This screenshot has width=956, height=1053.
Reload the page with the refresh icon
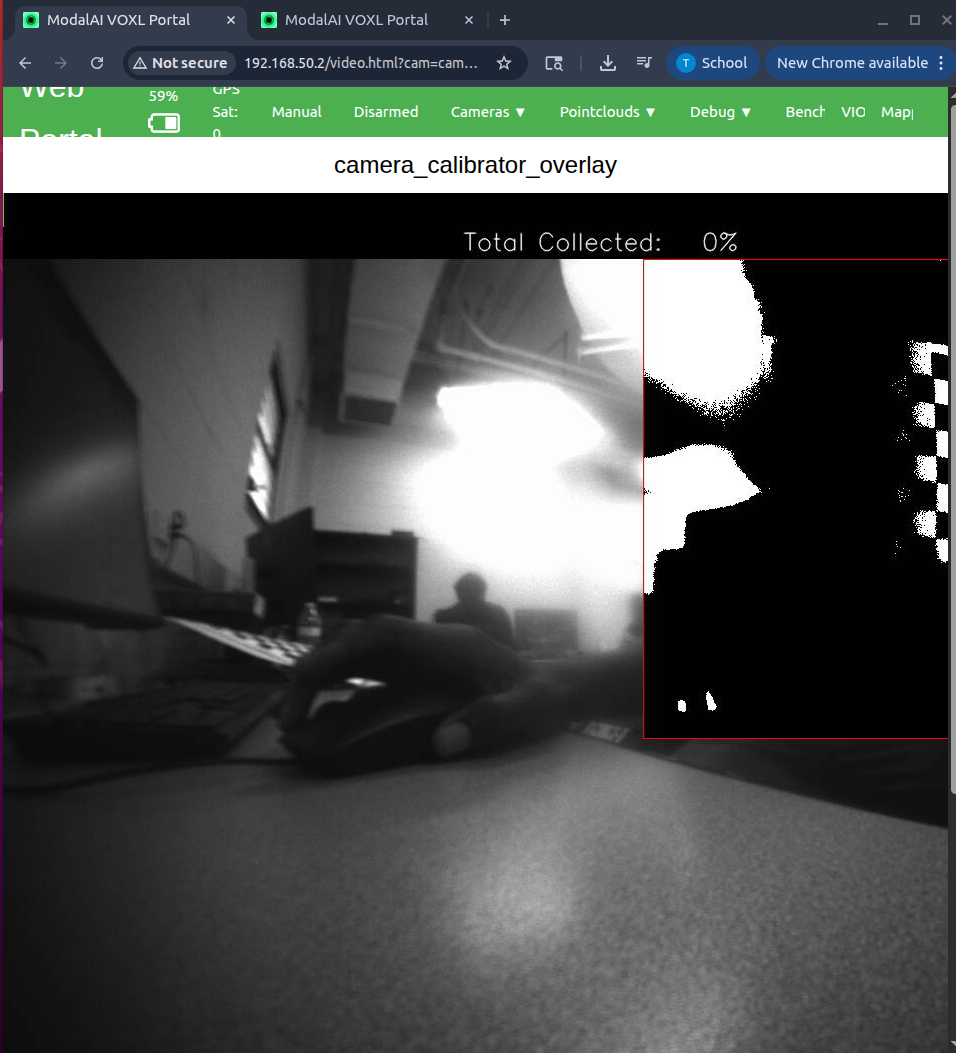(x=96, y=62)
